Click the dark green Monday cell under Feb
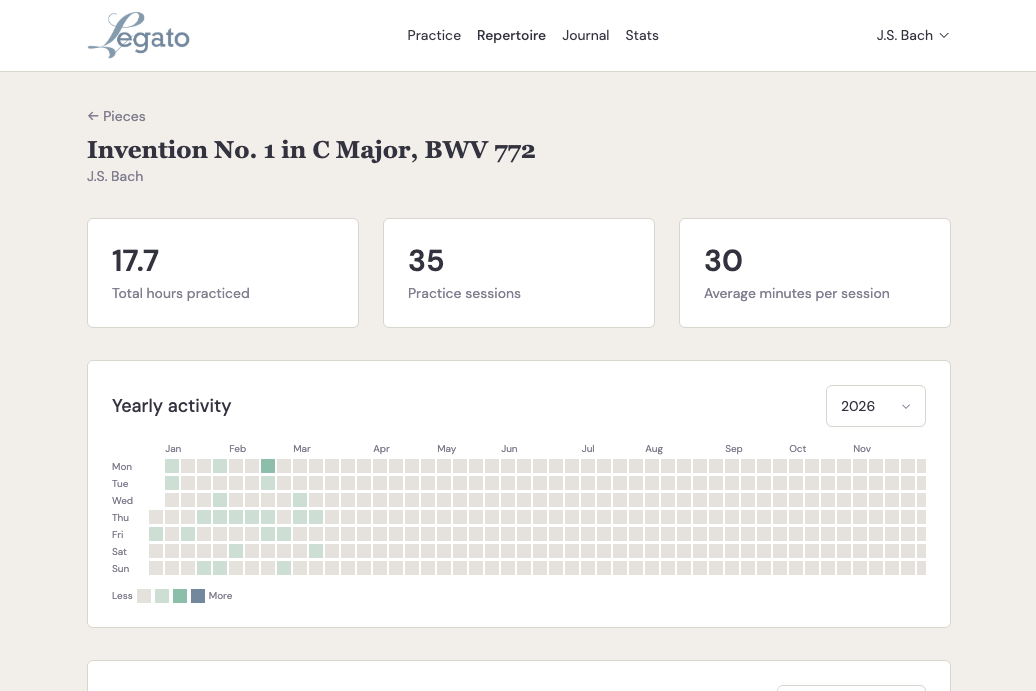Viewport: 1036px width, 691px height. pos(268,466)
